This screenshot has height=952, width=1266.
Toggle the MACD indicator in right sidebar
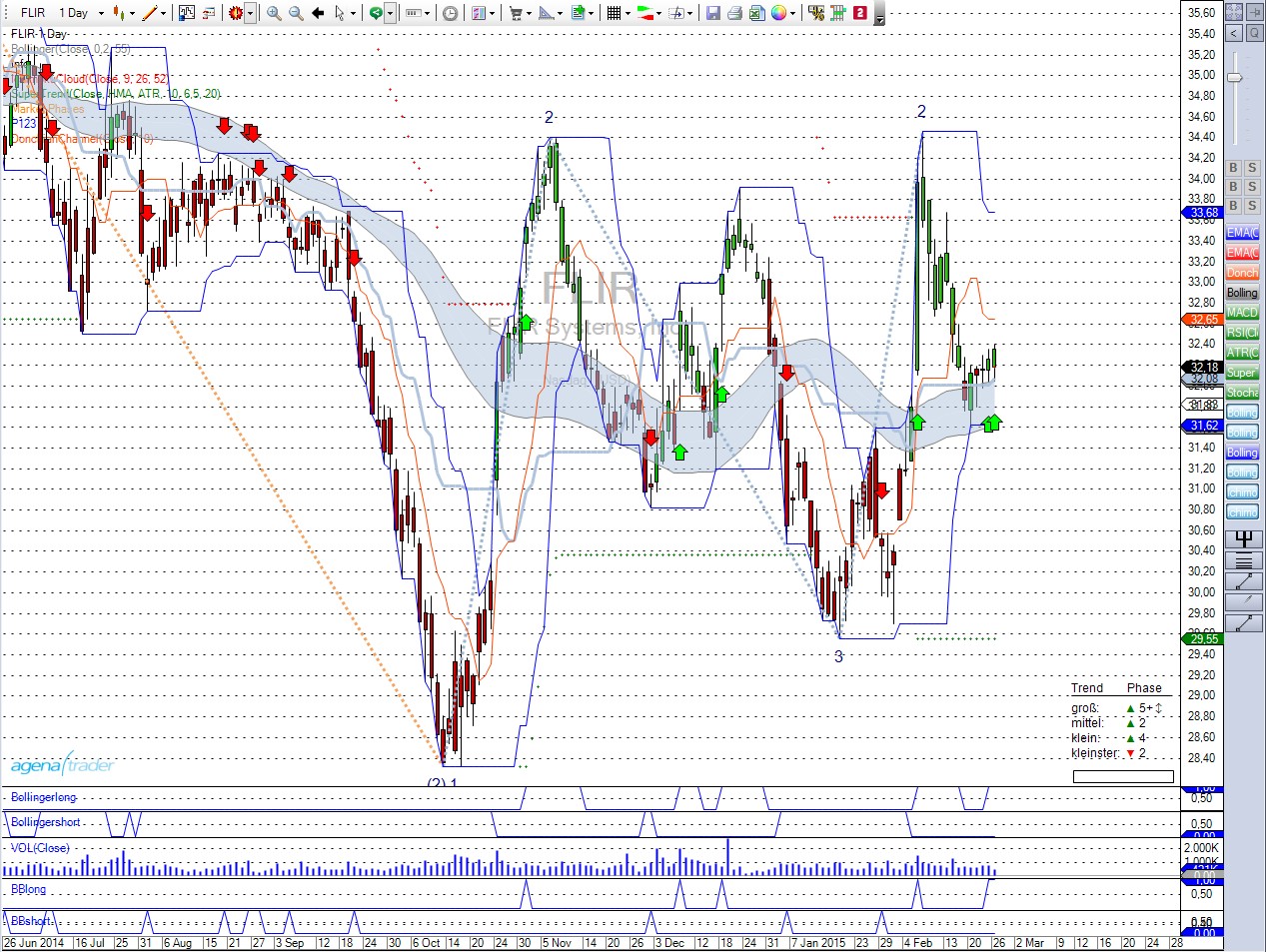pos(1242,313)
